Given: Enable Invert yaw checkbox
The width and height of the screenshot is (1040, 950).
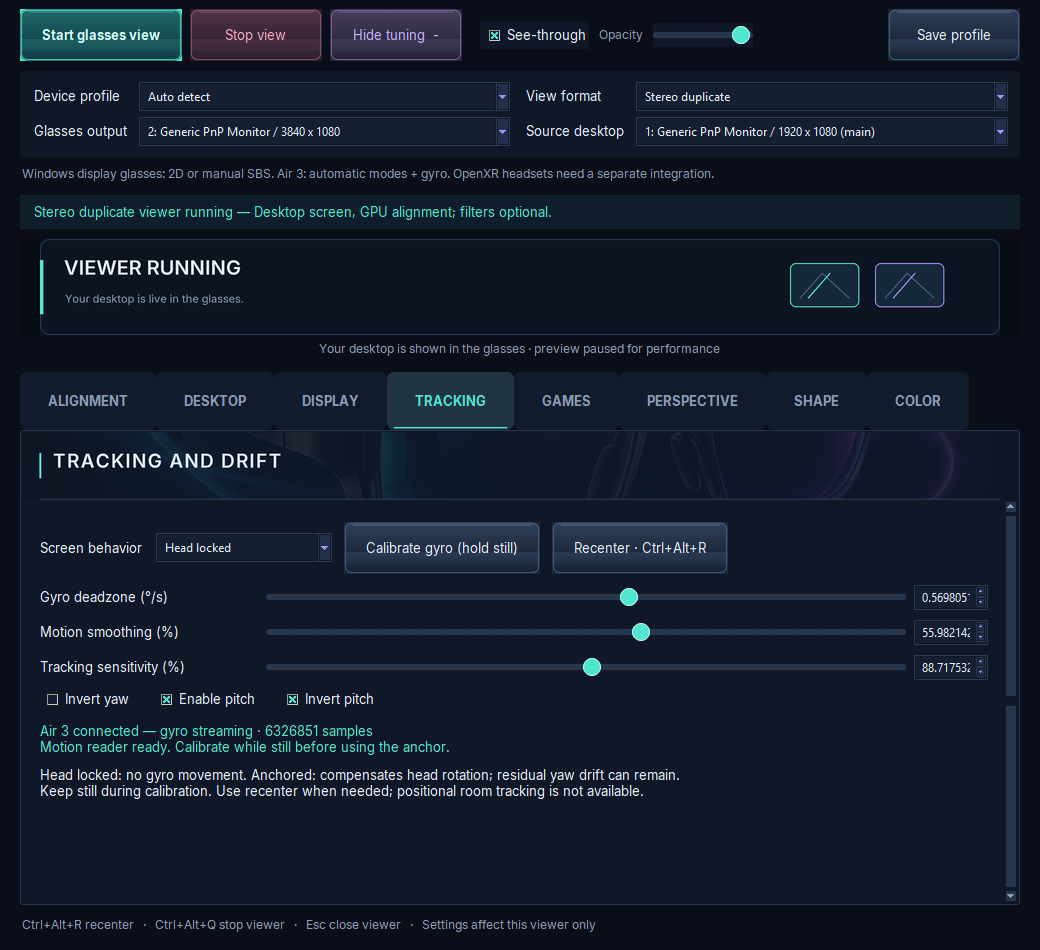Looking at the screenshot, I should point(52,699).
